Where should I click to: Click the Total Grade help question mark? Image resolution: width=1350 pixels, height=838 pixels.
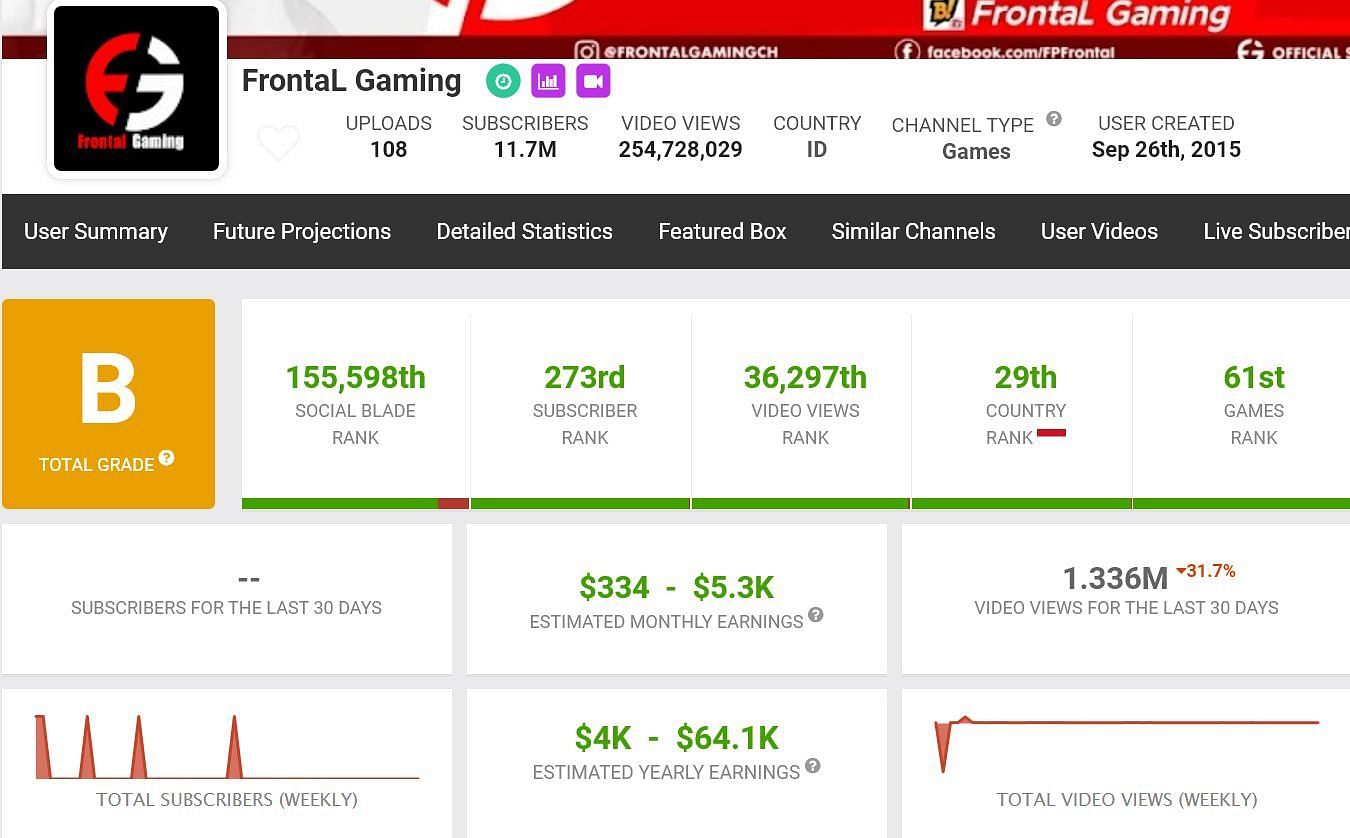(167, 457)
